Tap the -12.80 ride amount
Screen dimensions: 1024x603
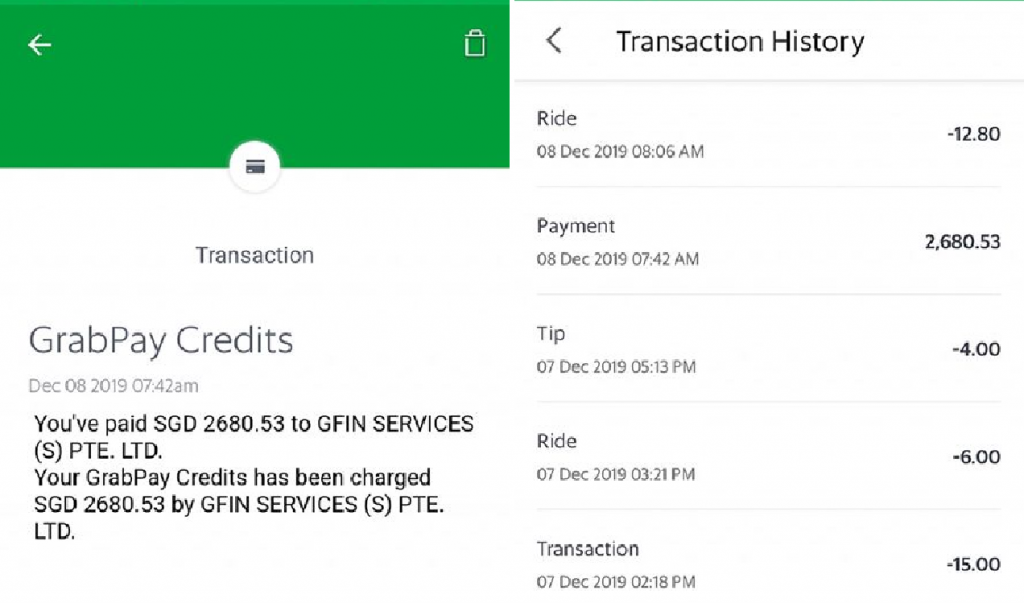pyautogui.click(x=973, y=134)
